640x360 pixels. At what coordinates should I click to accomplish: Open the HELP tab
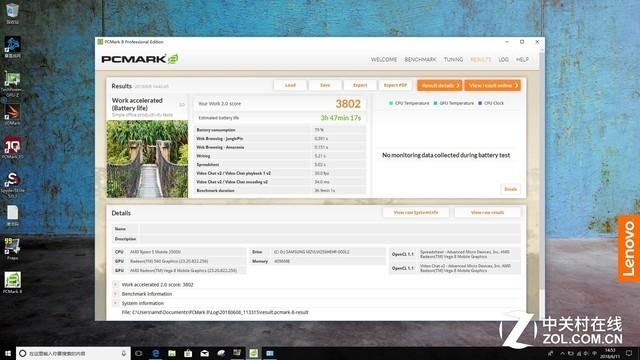pyautogui.click(x=522, y=60)
